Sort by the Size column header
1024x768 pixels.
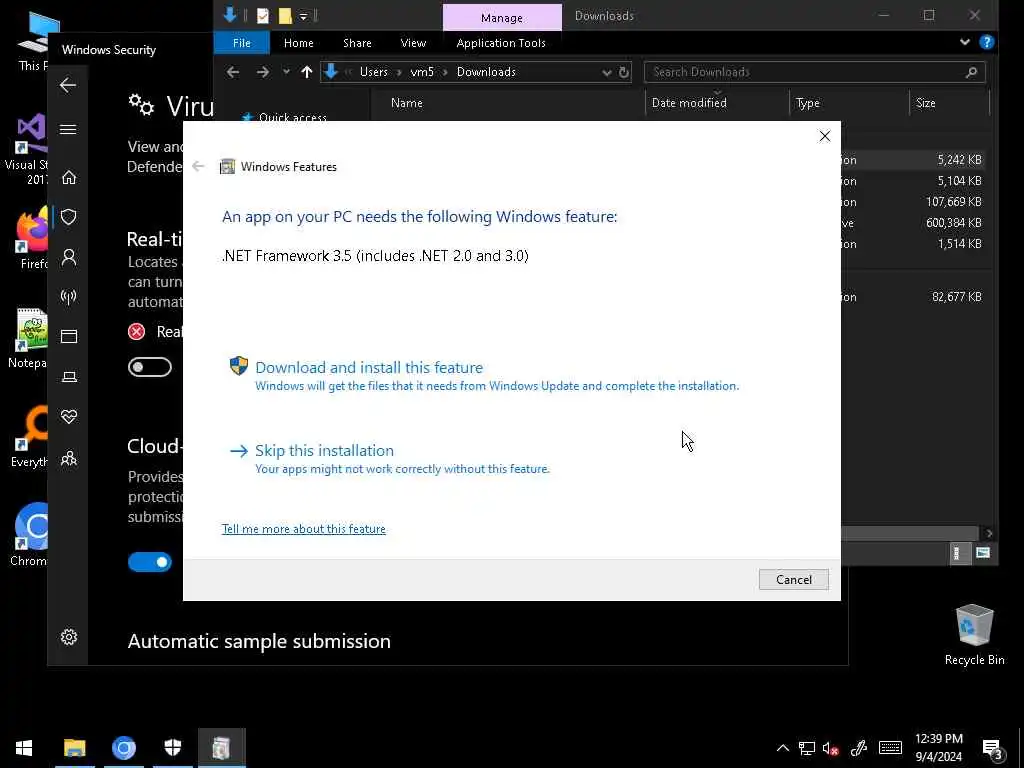925,103
